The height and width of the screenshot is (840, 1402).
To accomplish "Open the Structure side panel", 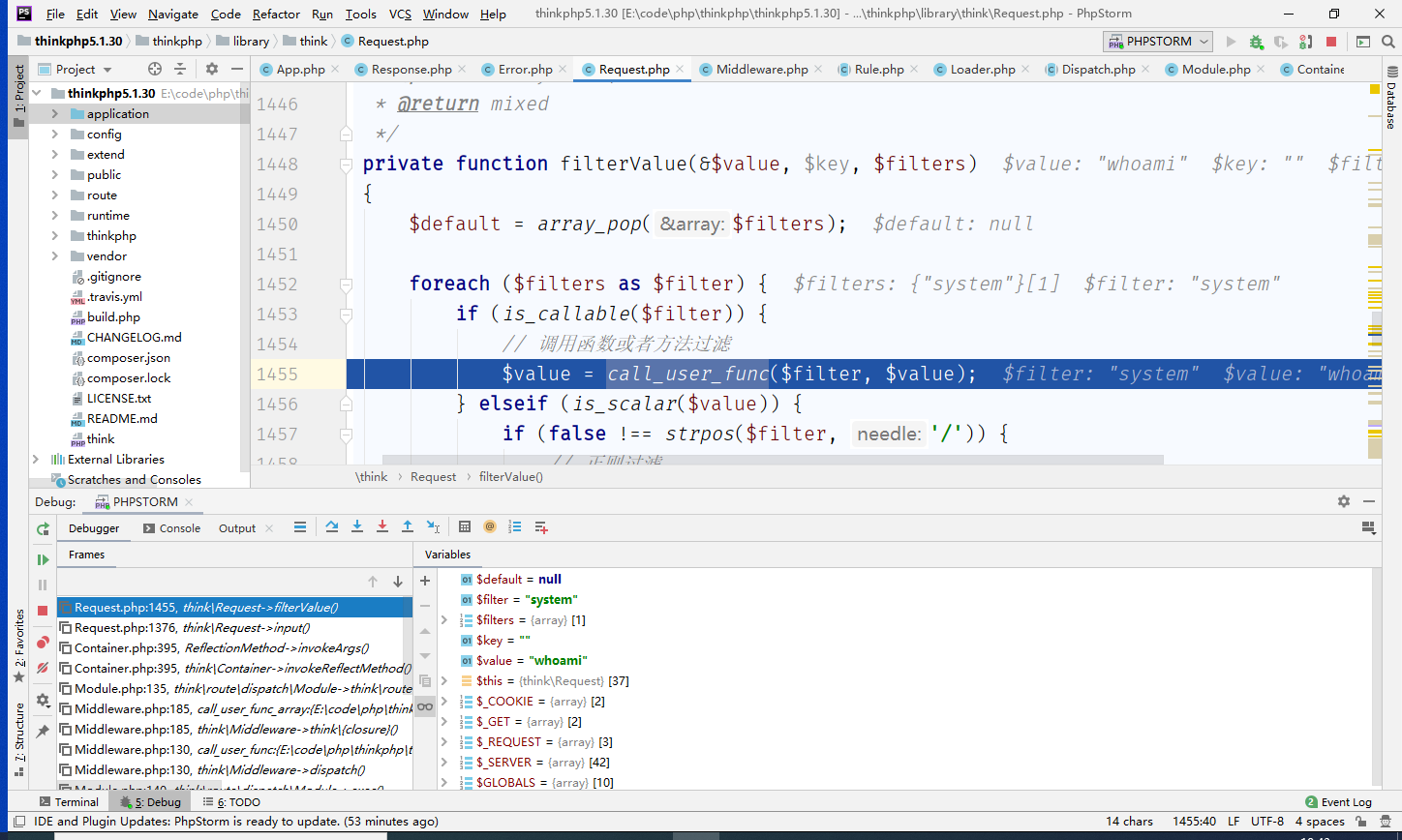I will click(19, 740).
